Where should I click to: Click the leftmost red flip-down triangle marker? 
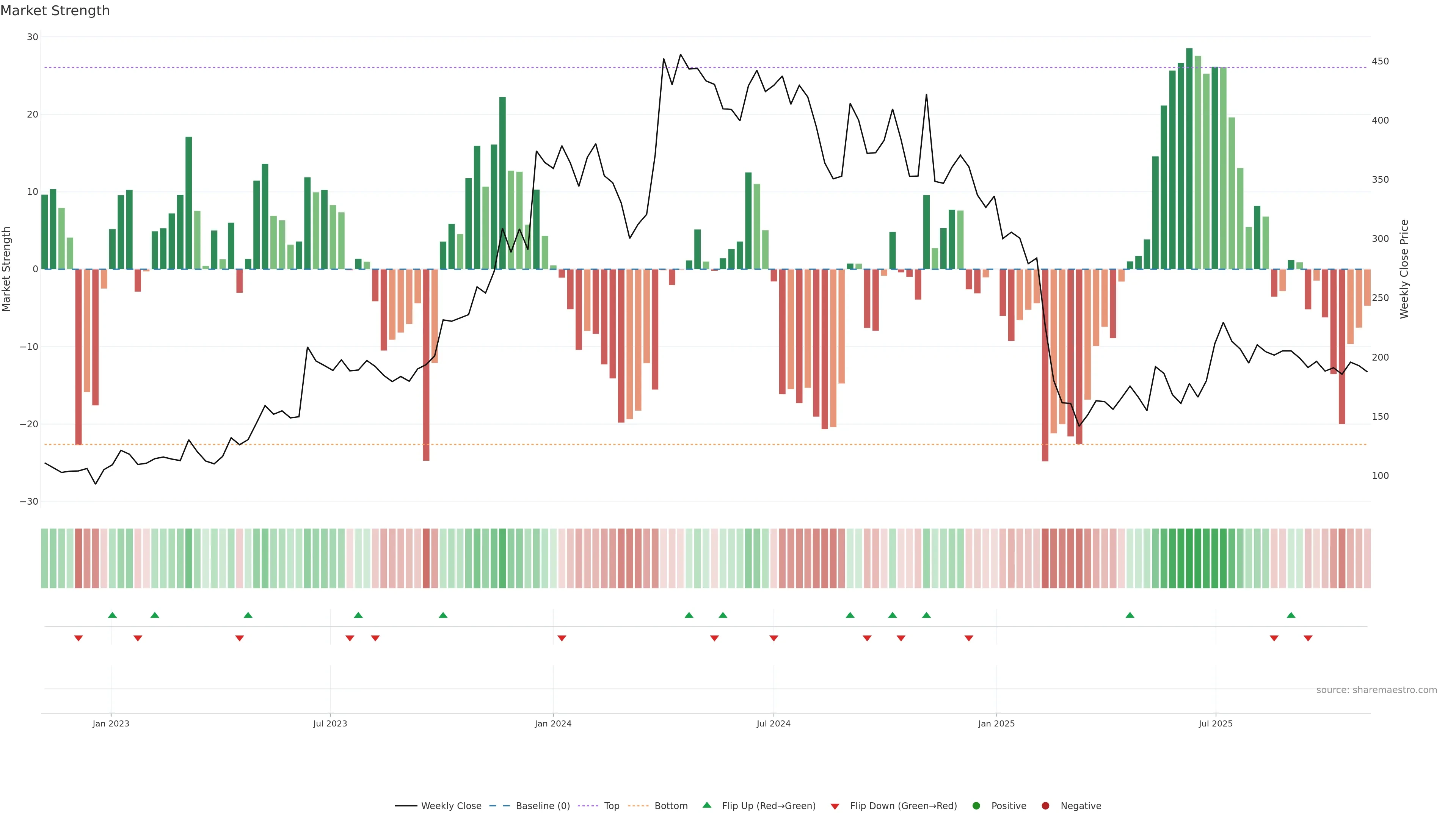point(78,638)
